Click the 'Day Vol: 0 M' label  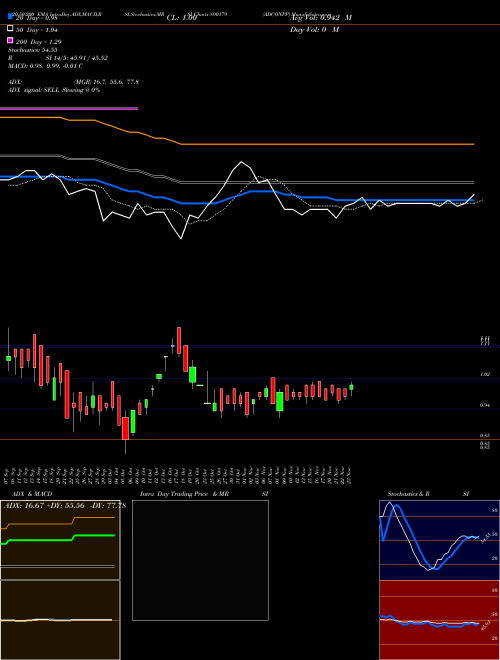tap(314, 30)
